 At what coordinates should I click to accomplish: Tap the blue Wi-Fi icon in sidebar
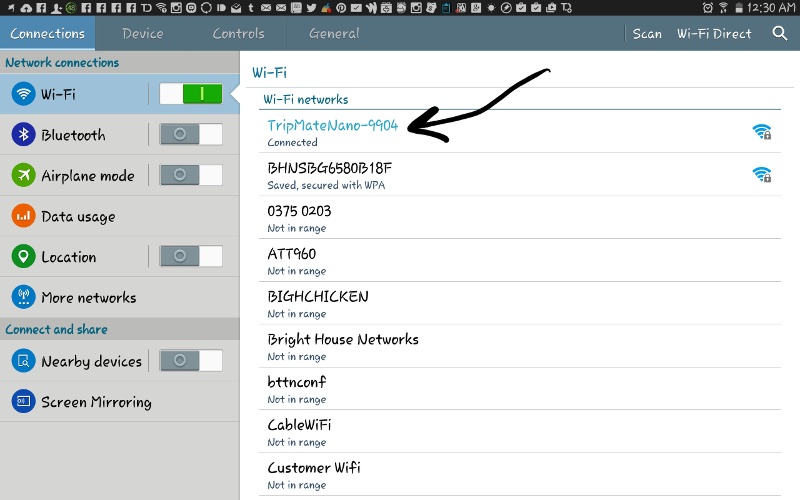23,94
